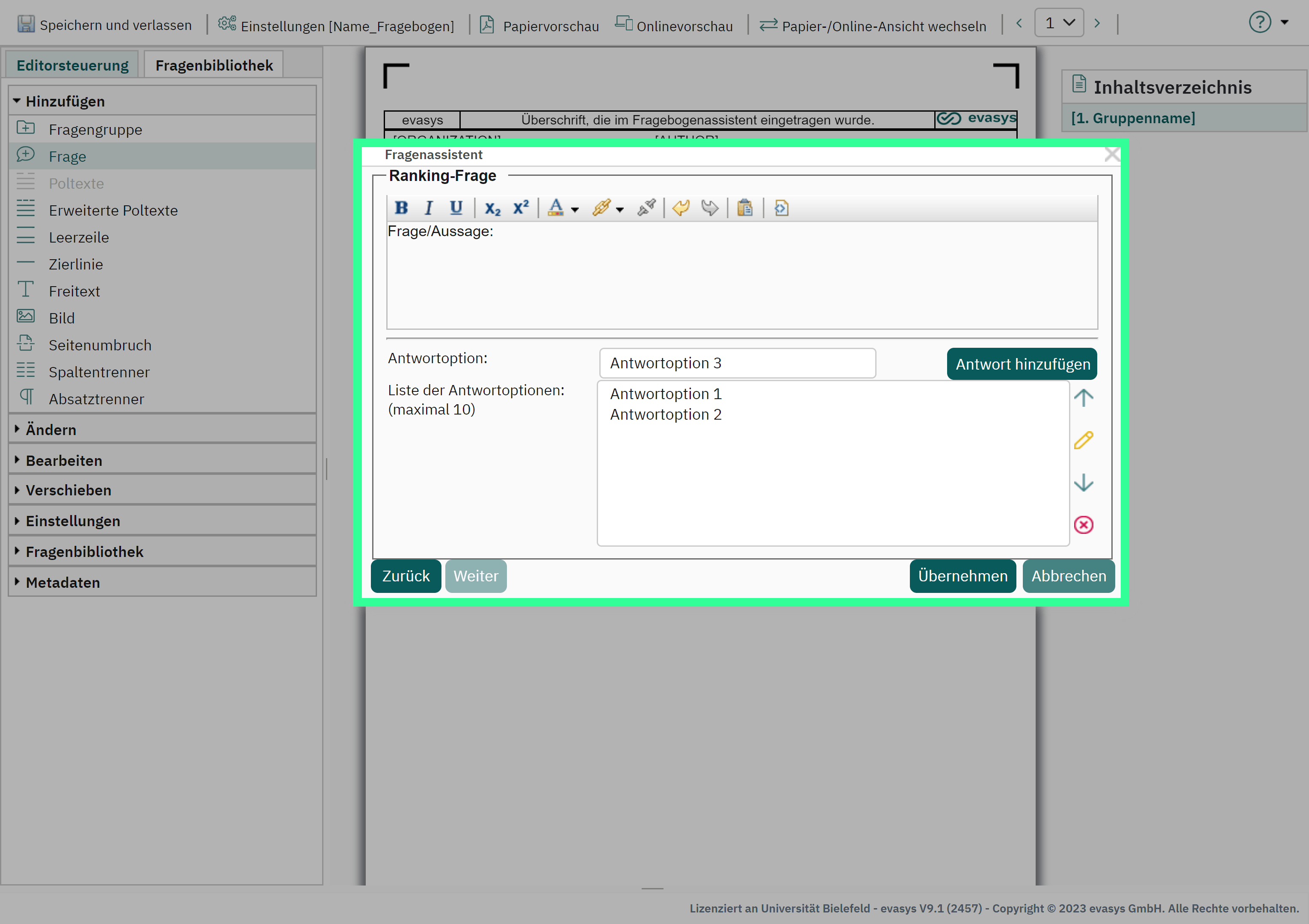Screen dimensions: 1309x924
Task: Apply underline formatting in the question editor
Action: pos(456,208)
